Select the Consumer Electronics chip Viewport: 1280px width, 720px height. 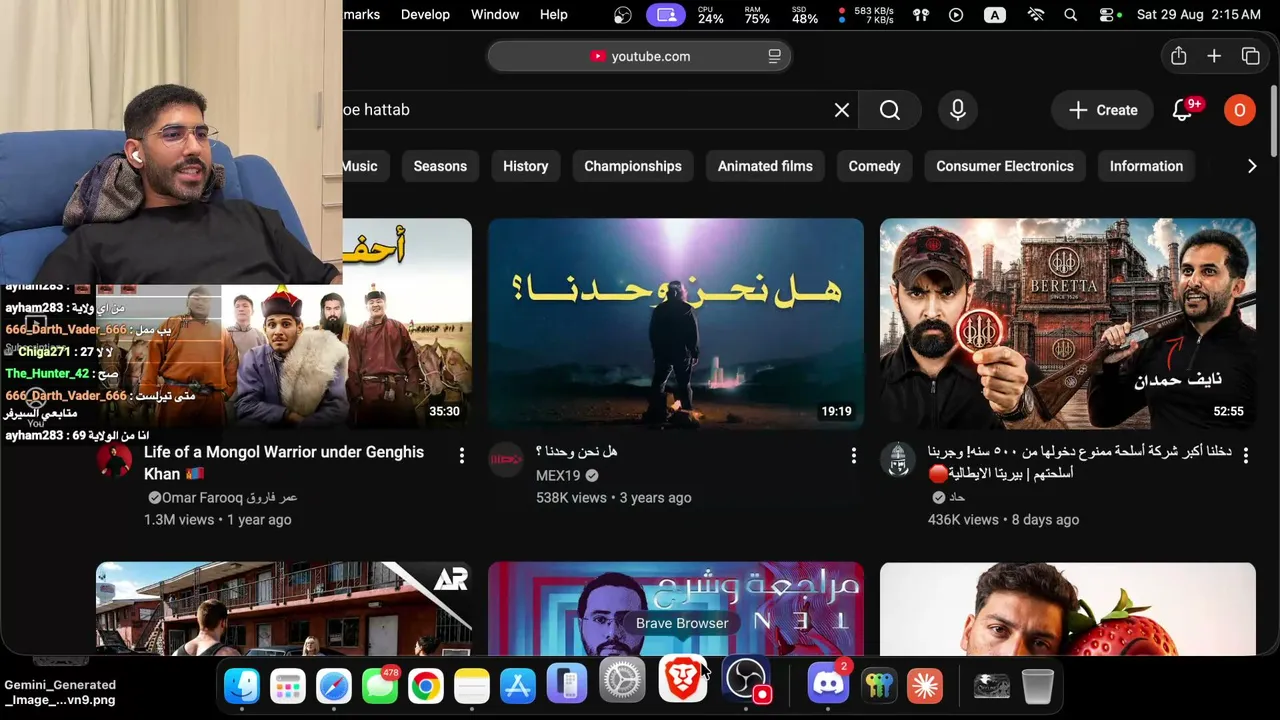click(x=1005, y=166)
